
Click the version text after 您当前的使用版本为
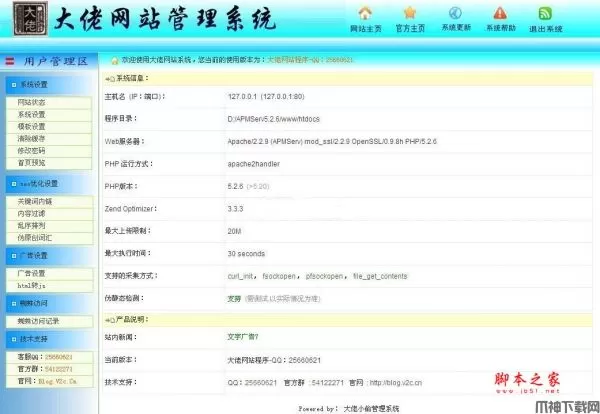tap(310, 60)
